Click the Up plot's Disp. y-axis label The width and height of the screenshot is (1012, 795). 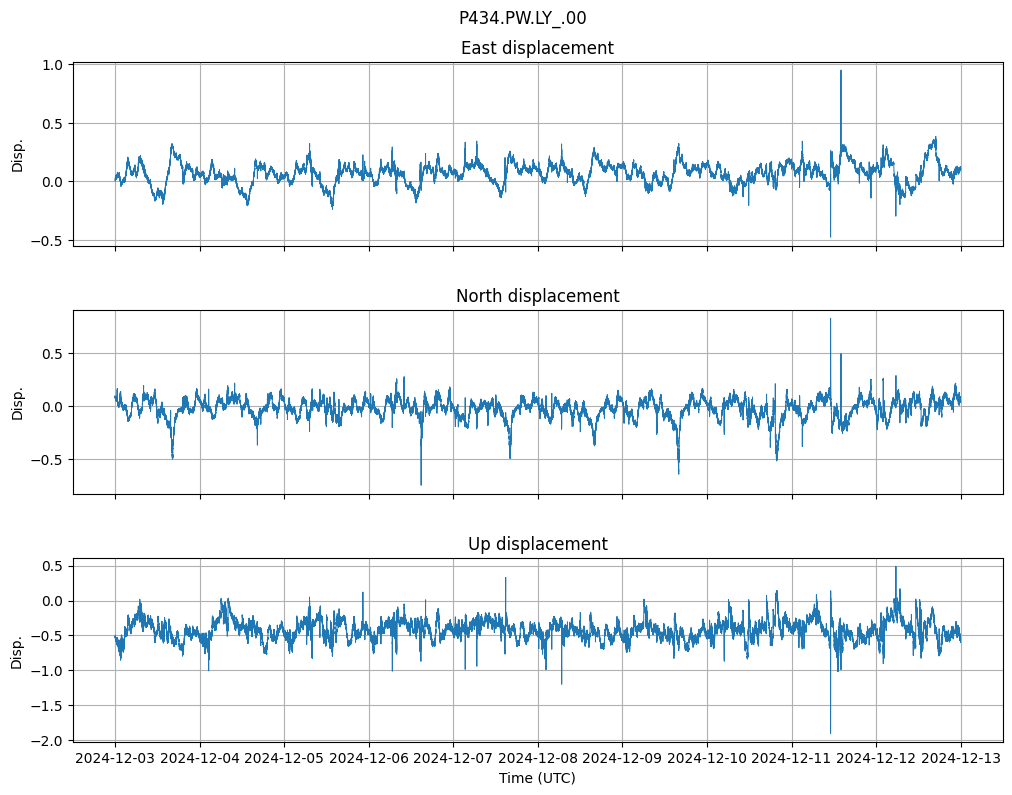[17, 650]
